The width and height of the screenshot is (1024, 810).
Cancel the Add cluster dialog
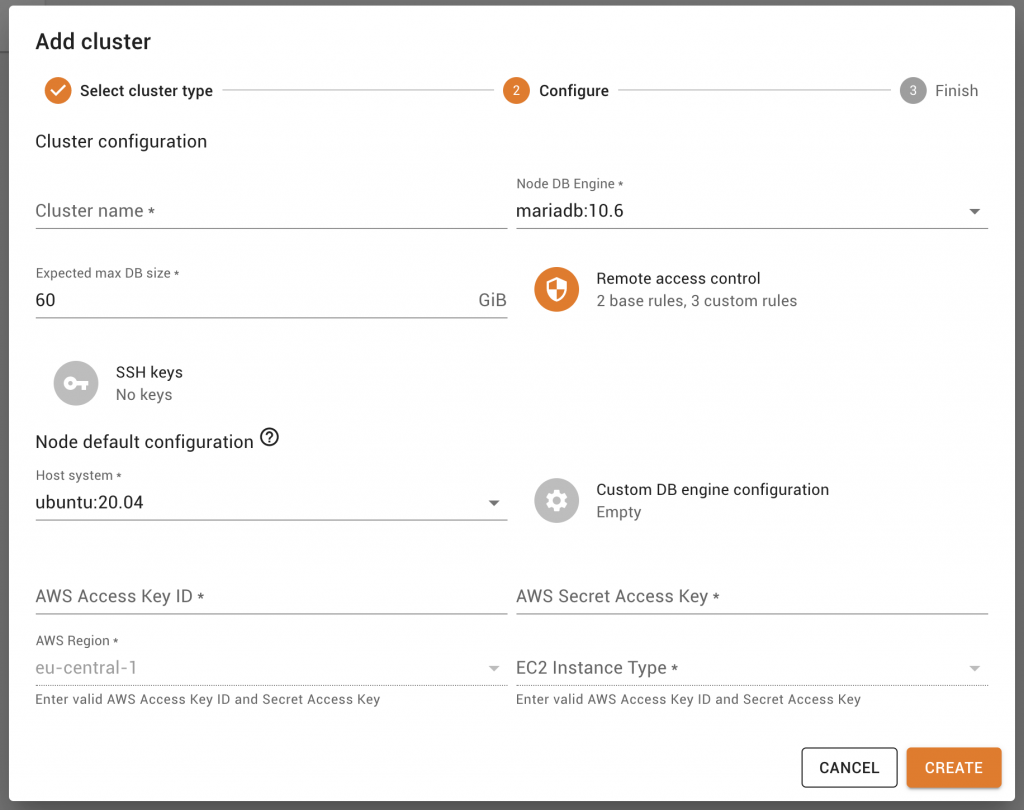tap(849, 768)
